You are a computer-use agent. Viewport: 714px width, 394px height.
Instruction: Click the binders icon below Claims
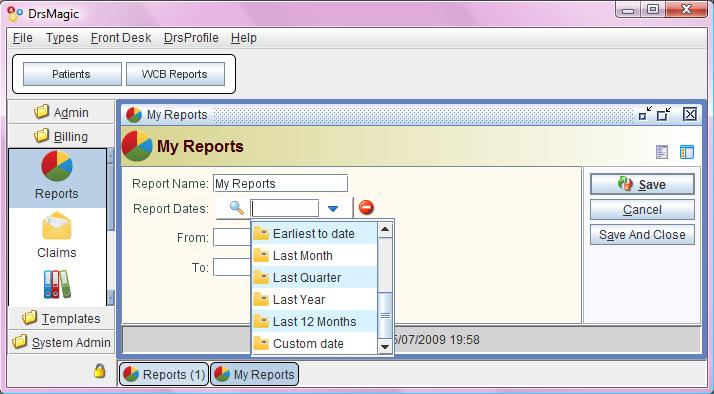(x=57, y=284)
